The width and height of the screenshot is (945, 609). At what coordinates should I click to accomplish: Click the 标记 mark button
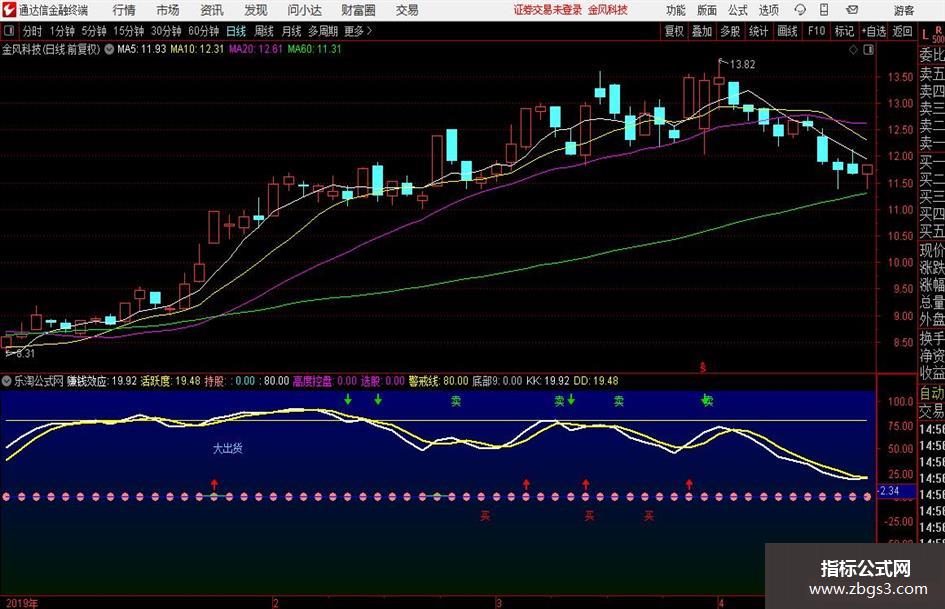(844, 31)
